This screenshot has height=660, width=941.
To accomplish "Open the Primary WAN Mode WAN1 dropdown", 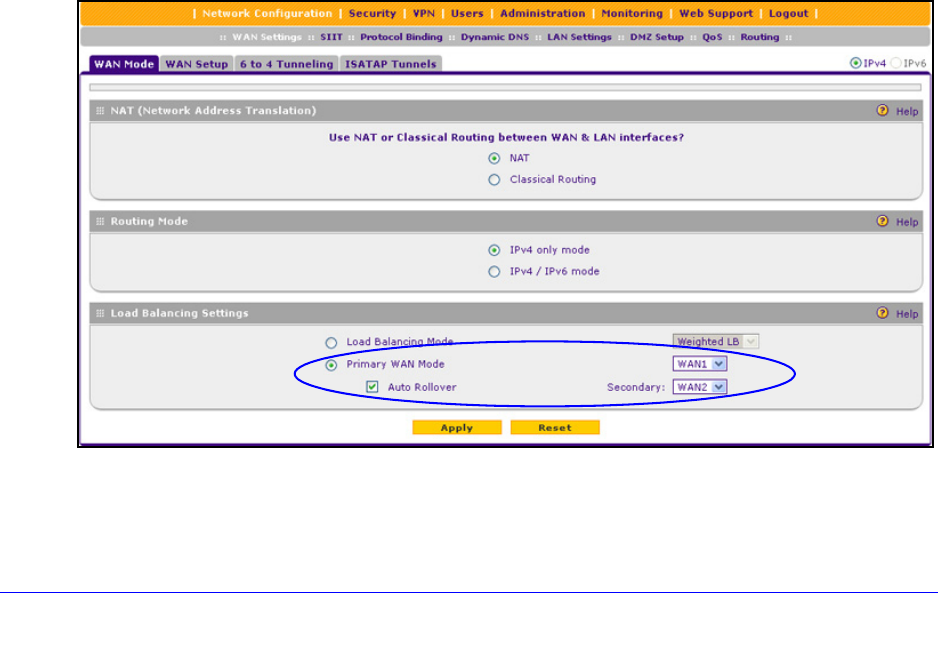I will [x=699, y=365].
